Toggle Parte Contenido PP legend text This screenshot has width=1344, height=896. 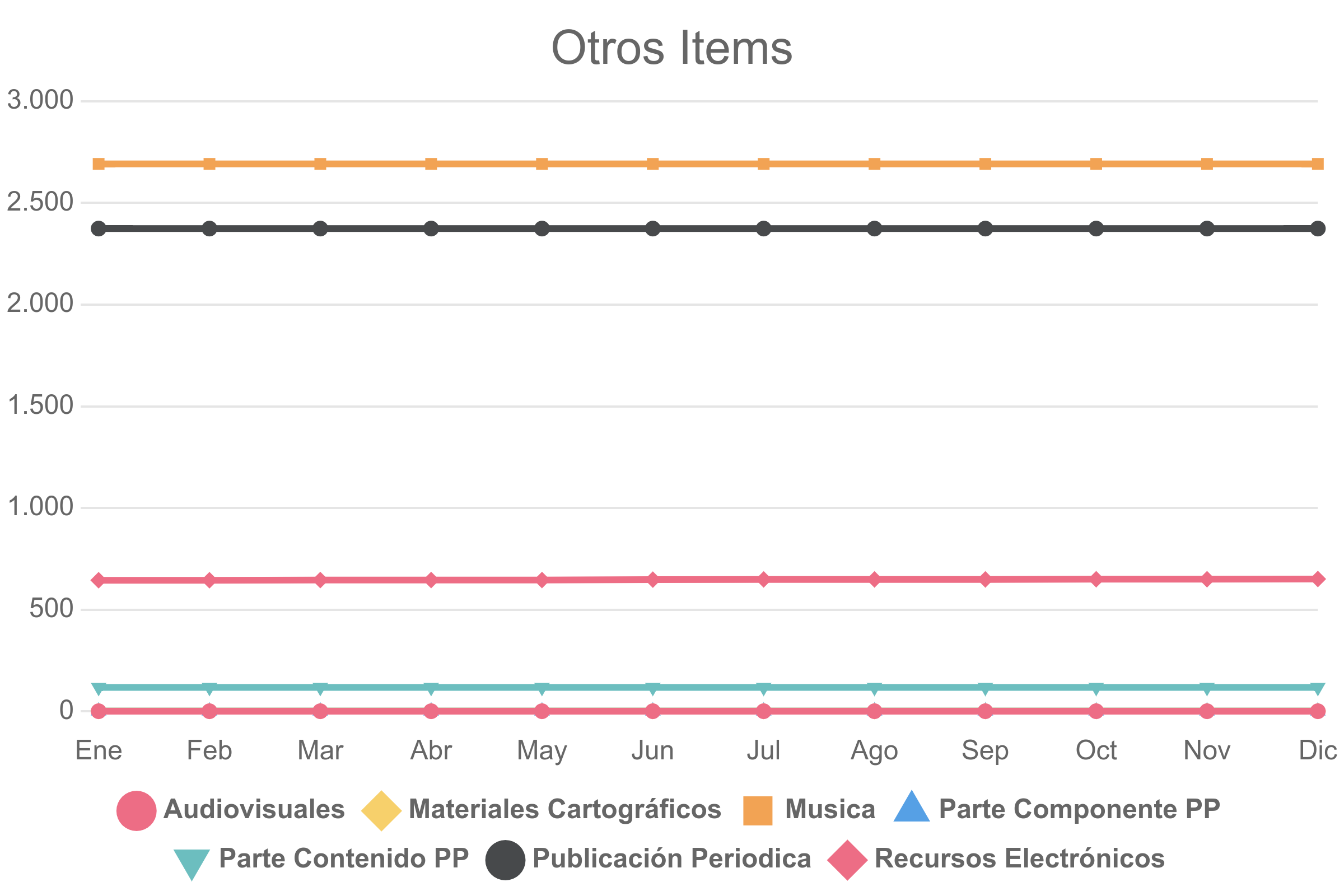[x=344, y=859]
